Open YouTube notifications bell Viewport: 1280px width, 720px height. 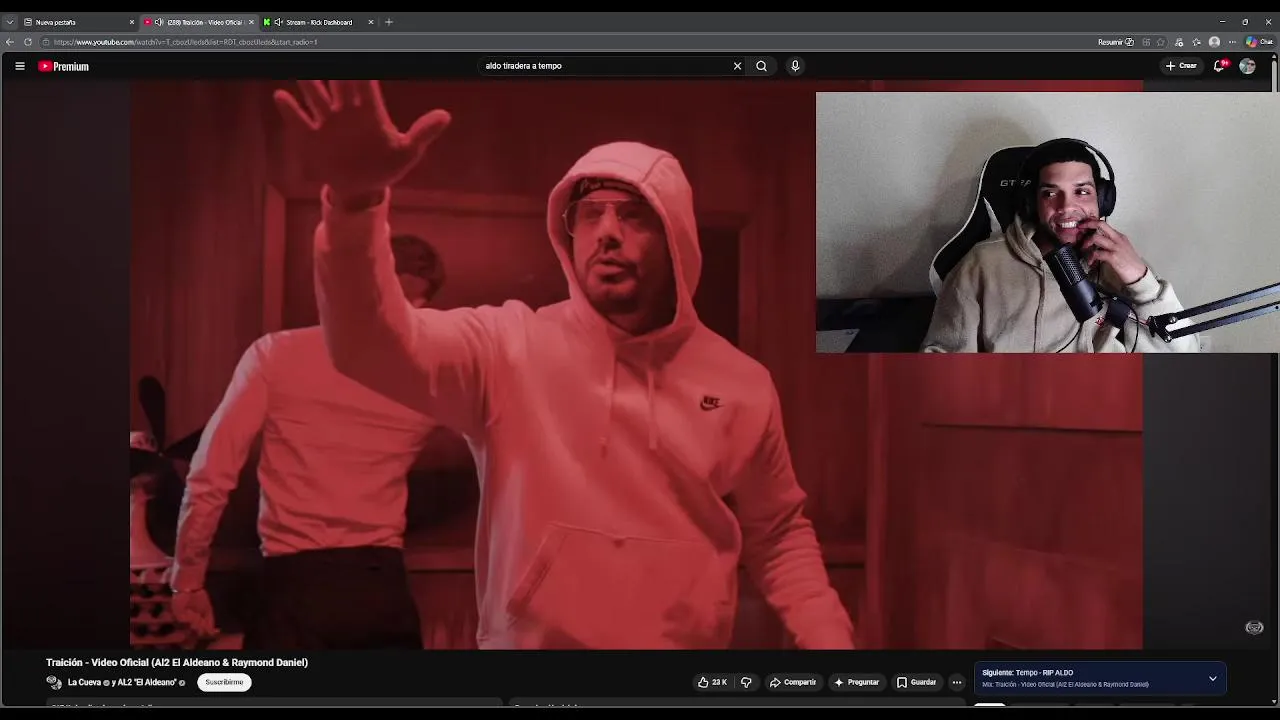1220,66
